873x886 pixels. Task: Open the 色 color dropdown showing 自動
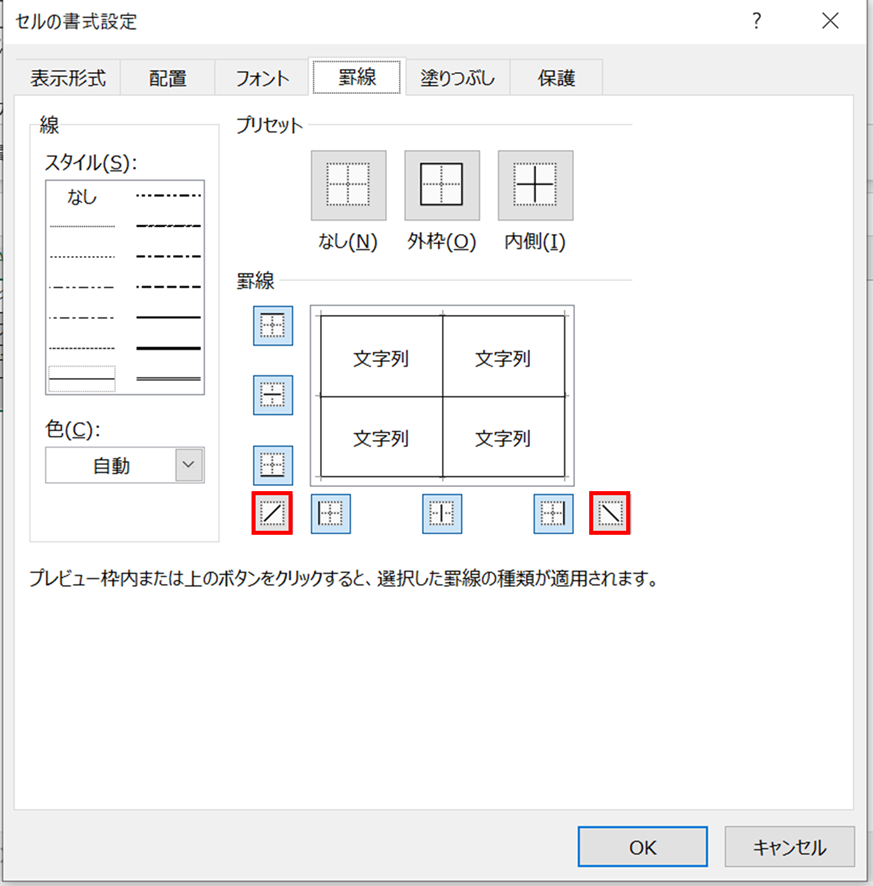click(125, 465)
